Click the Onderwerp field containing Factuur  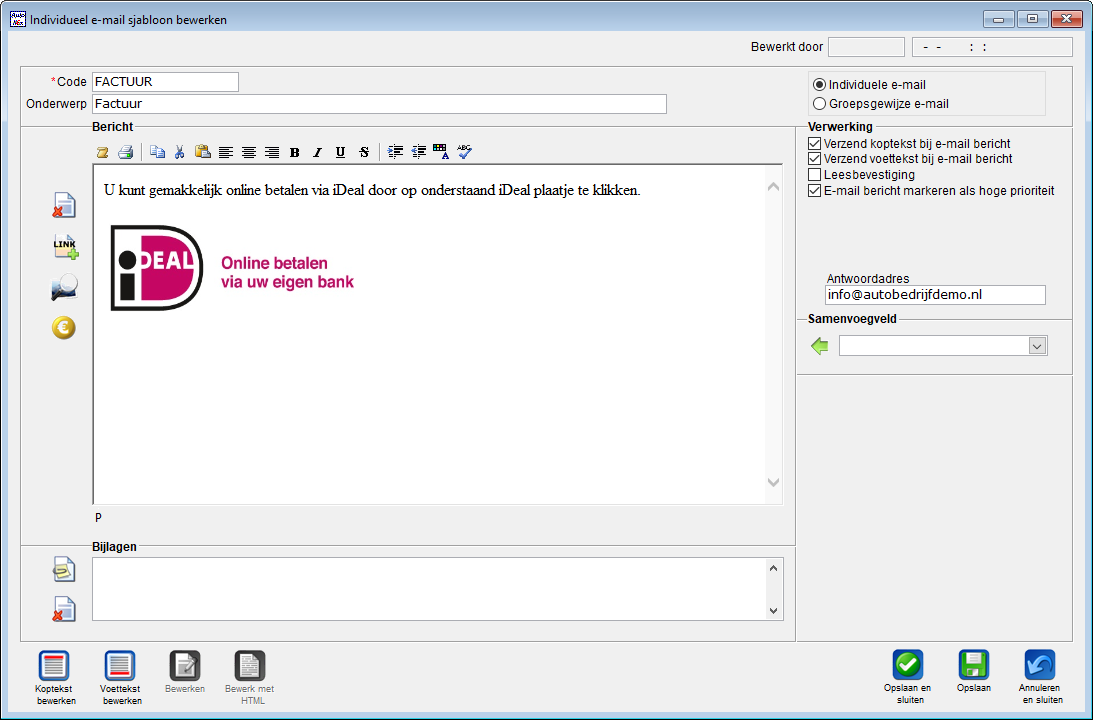pos(379,104)
